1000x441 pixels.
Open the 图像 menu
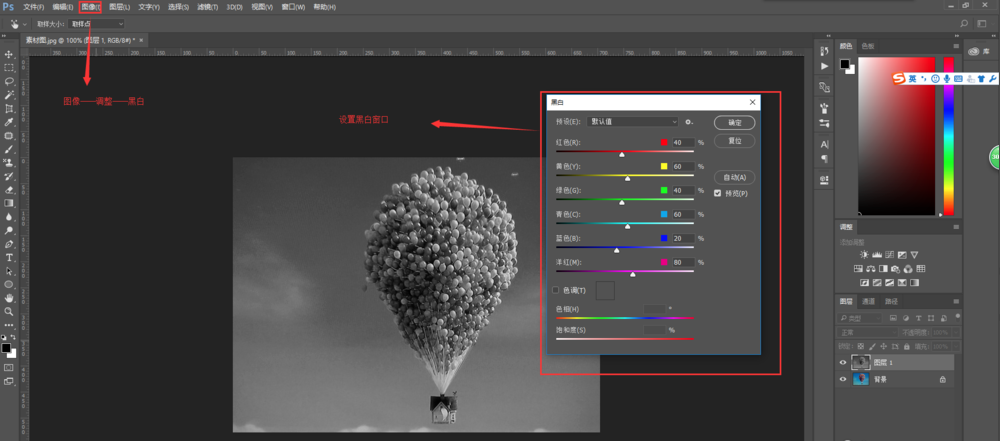pyautogui.click(x=90, y=7)
